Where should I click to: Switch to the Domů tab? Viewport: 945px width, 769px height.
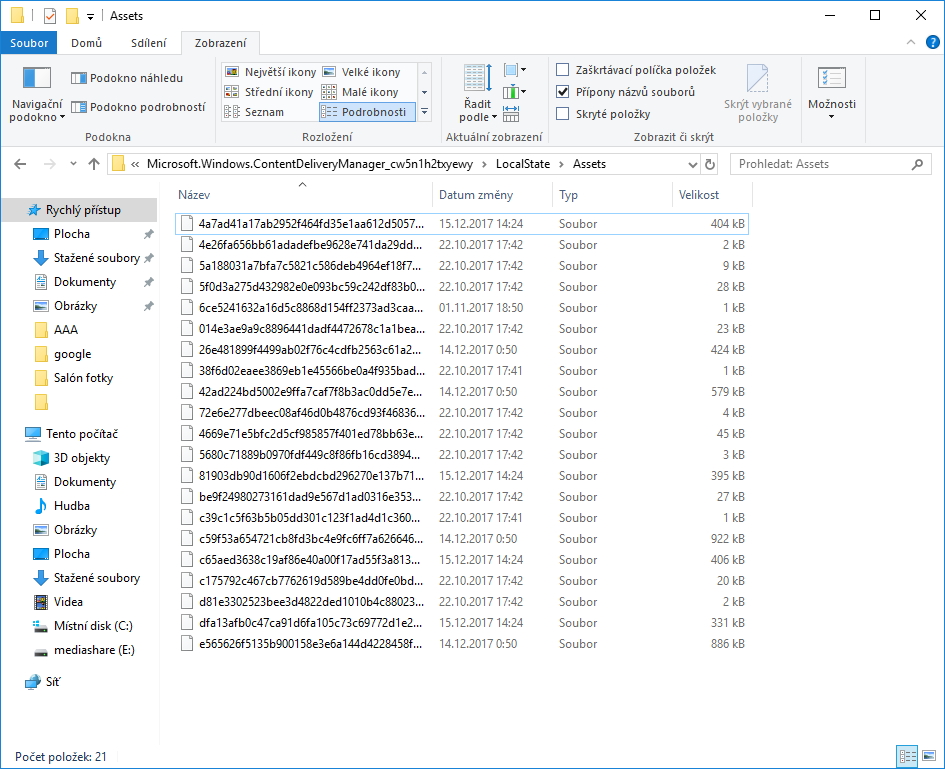click(x=86, y=43)
